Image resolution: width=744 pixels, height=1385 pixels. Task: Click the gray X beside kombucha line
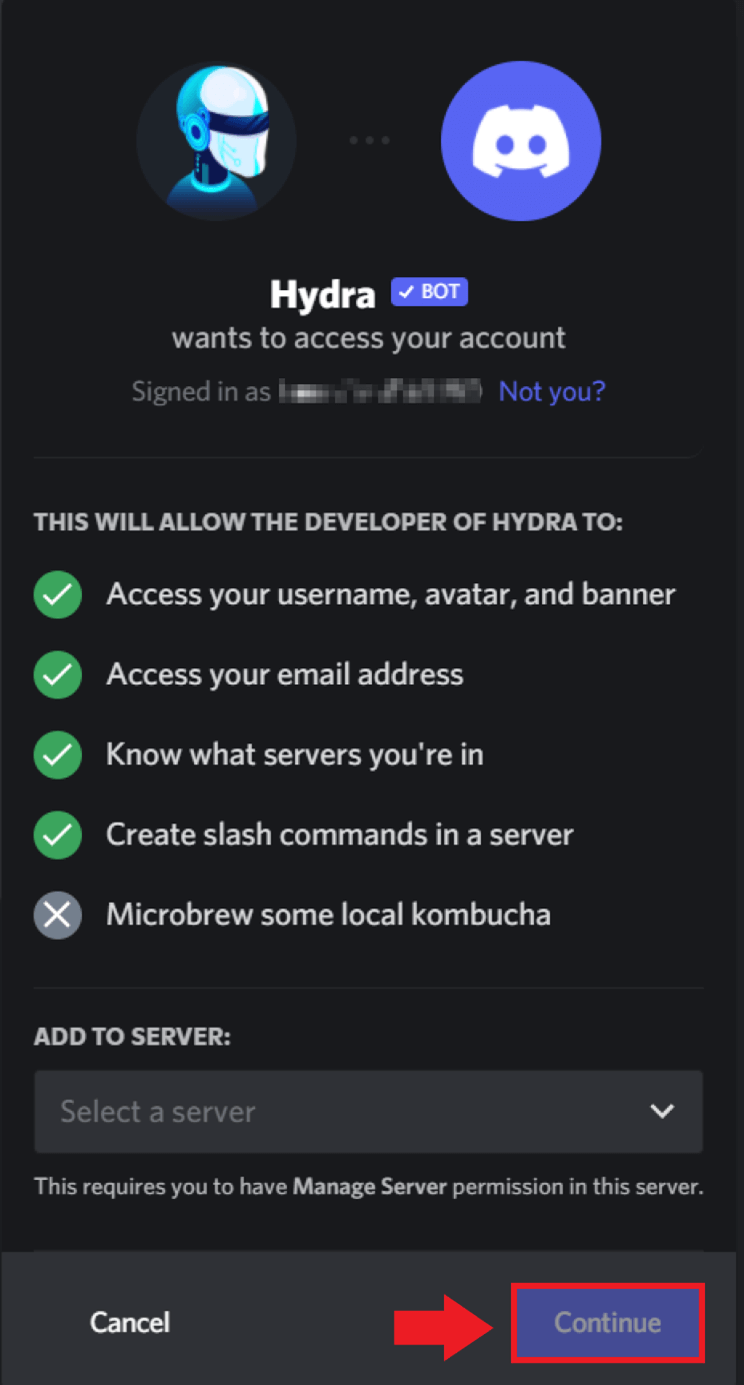[x=58, y=915]
